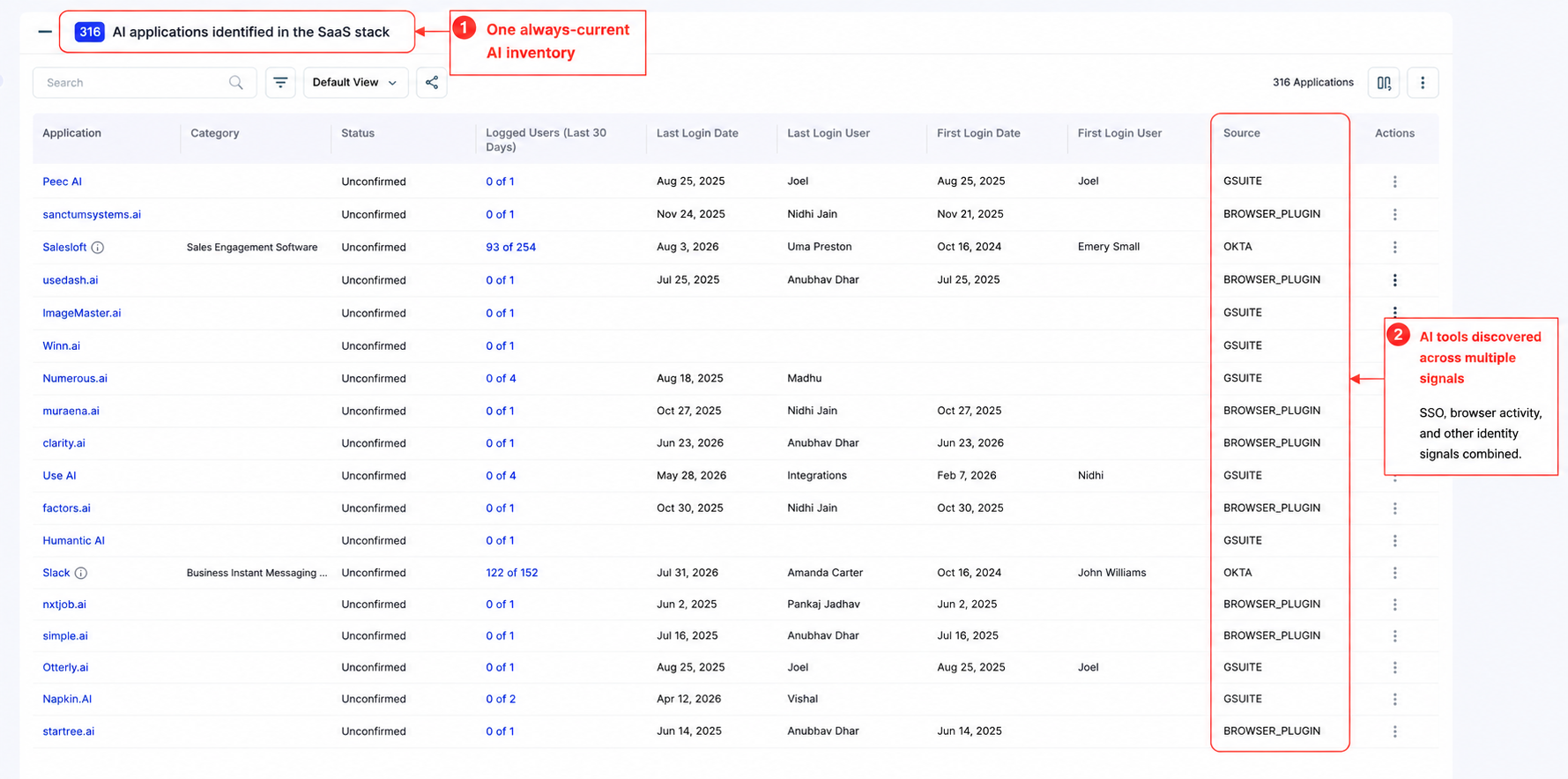Open the factors.ai application link
Screen dimensions: 1568x779
coord(67,508)
